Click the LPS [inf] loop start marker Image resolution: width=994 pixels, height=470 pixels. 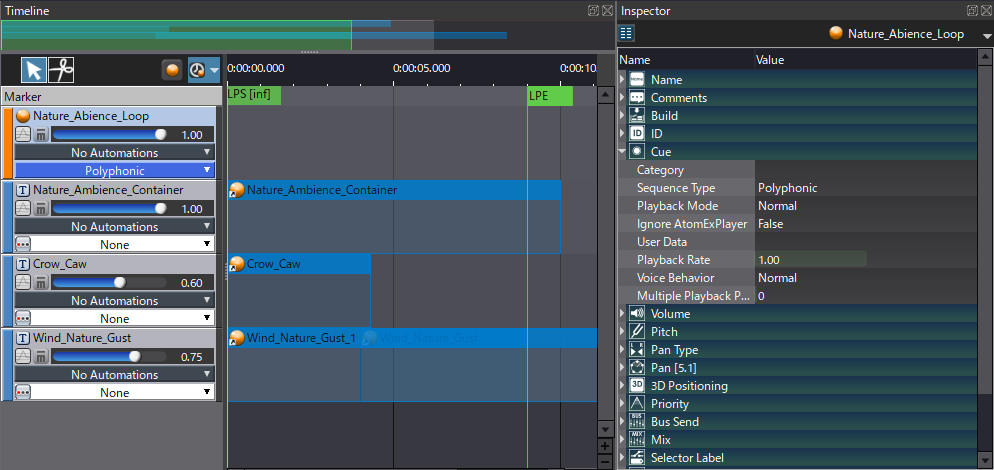pos(254,96)
